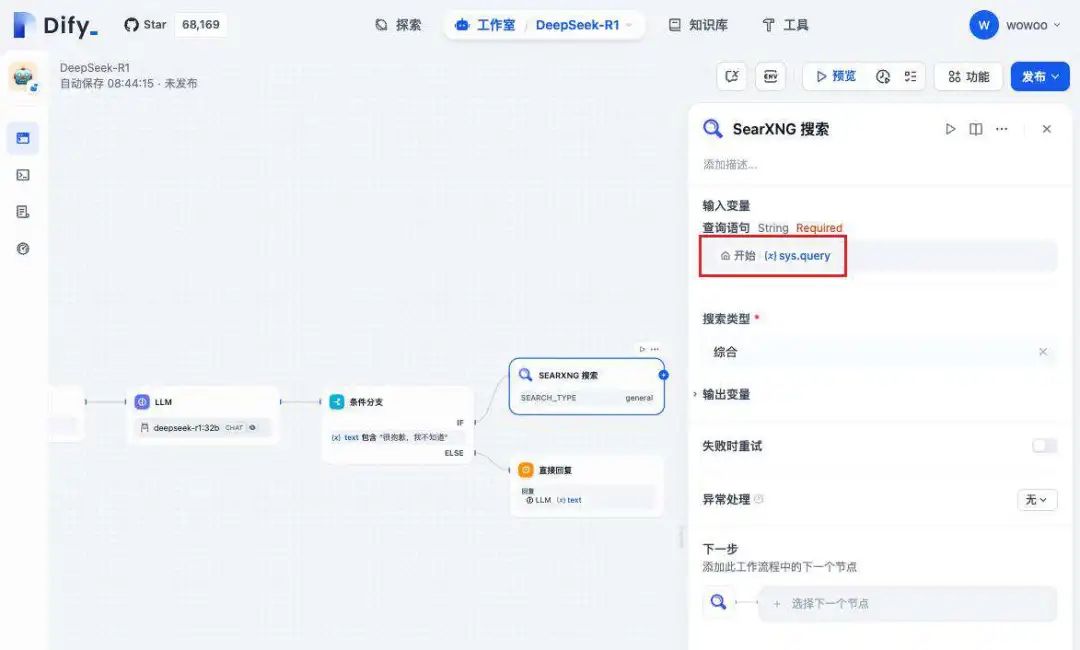Open 发布 publish dropdown

1040,76
